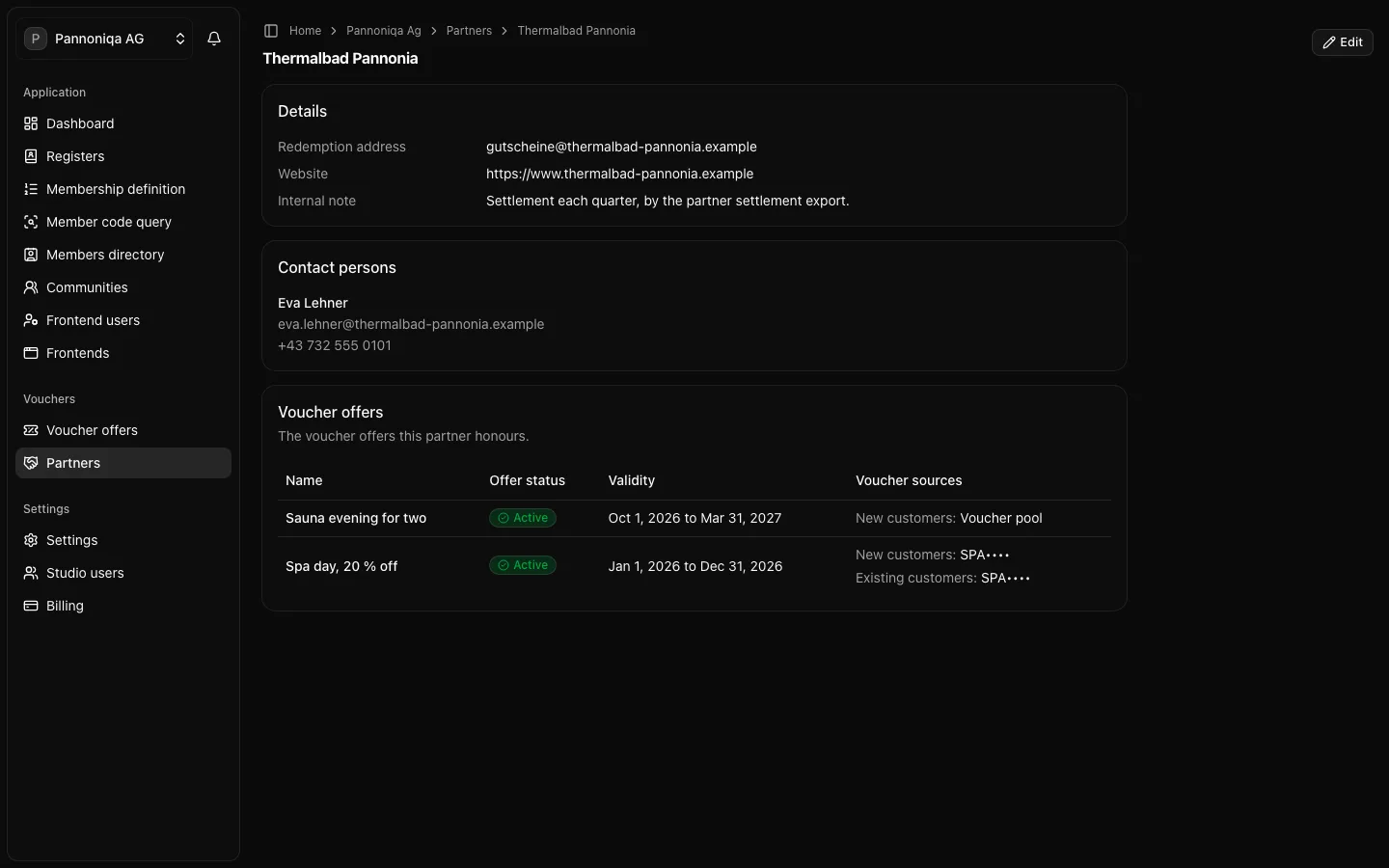Viewport: 1389px width, 868px height.
Task: Click the Studio users icon
Action: pos(31,573)
